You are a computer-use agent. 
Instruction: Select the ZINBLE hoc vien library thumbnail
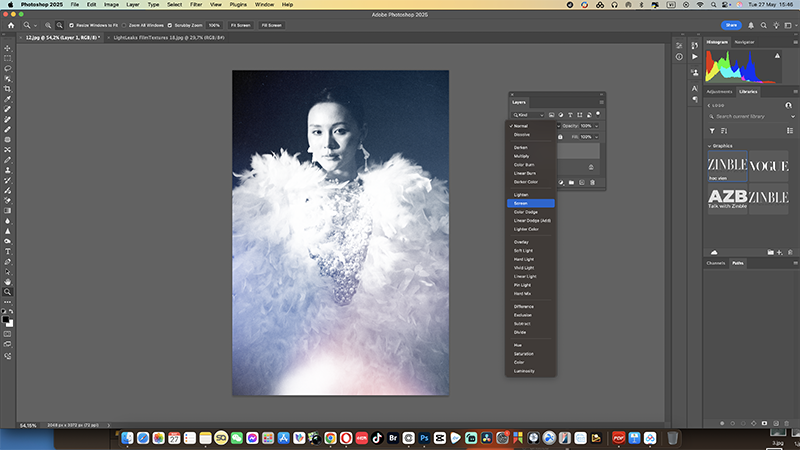(727, 167)
